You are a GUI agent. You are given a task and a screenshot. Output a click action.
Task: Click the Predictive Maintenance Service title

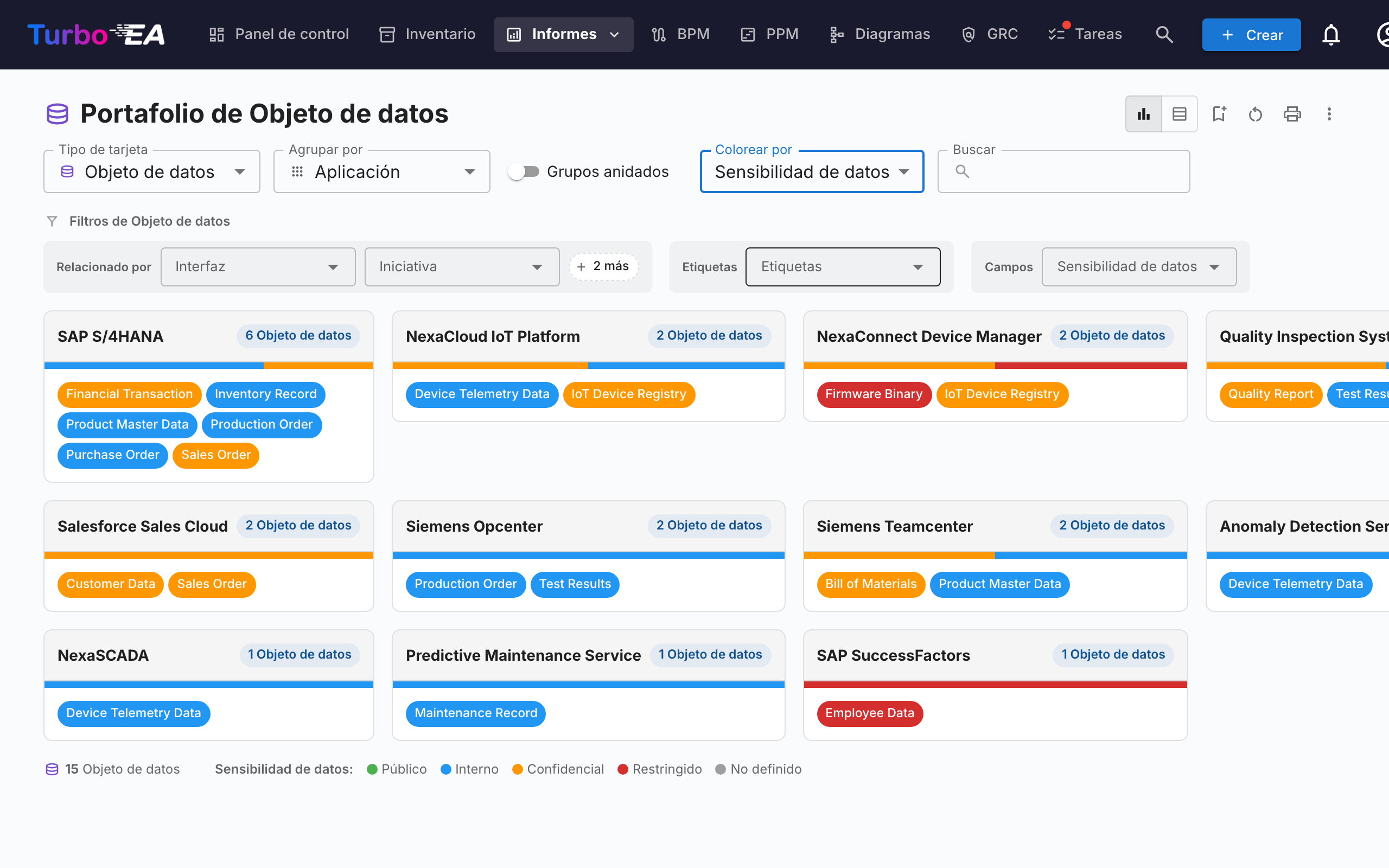pyautogui.click(x=523, y=655)
